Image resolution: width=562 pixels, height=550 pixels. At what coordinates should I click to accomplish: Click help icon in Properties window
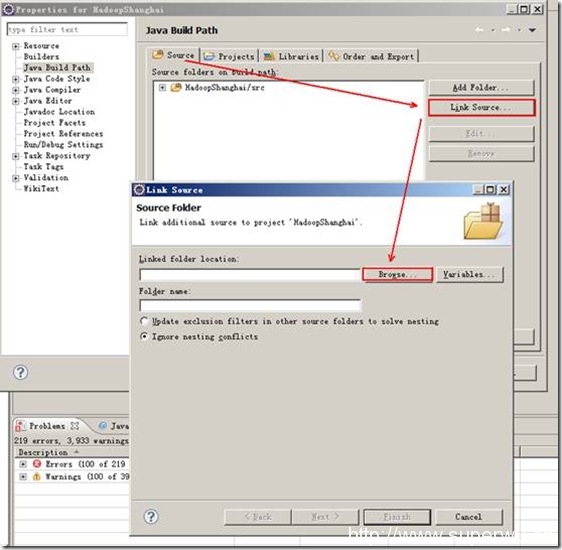20,372
